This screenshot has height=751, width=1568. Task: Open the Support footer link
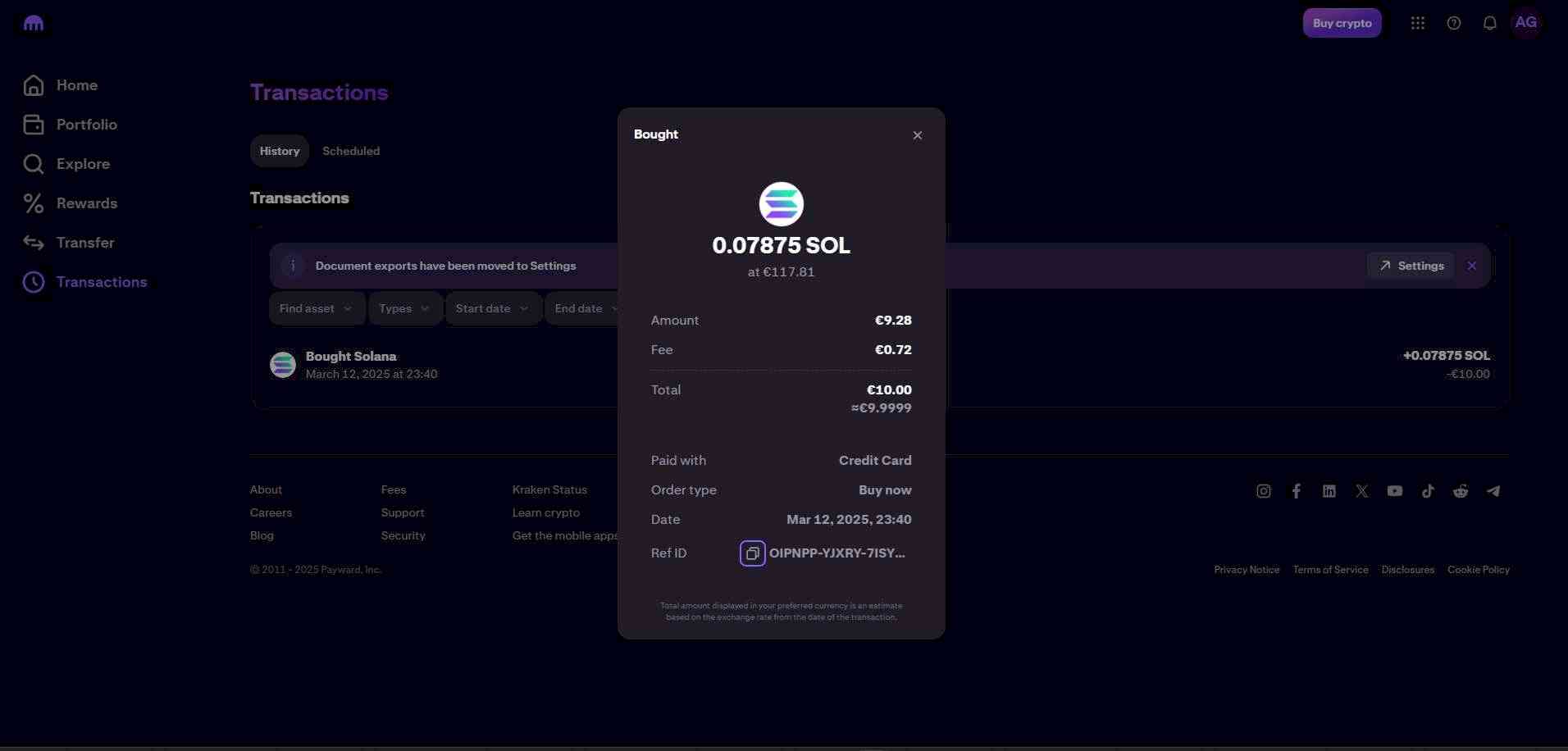(x=403, y=512)
